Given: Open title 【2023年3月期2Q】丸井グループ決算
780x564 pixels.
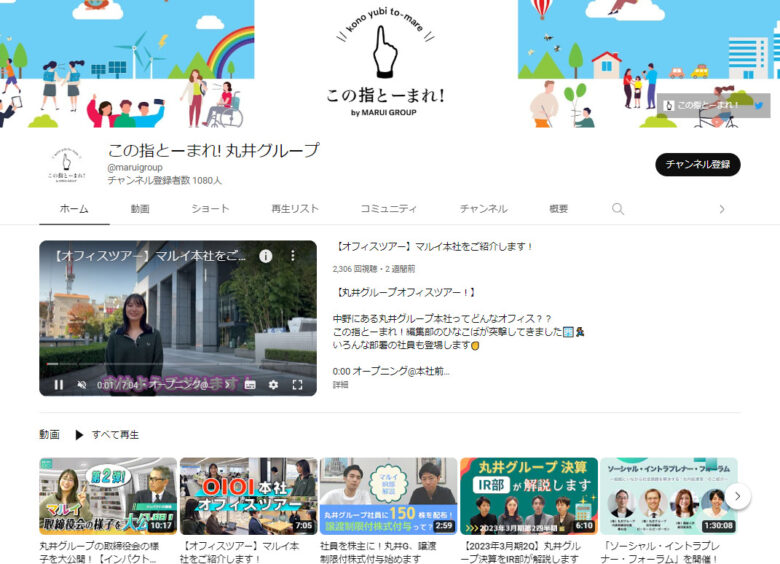Looking at the screenshot, I should pos(520,552).
